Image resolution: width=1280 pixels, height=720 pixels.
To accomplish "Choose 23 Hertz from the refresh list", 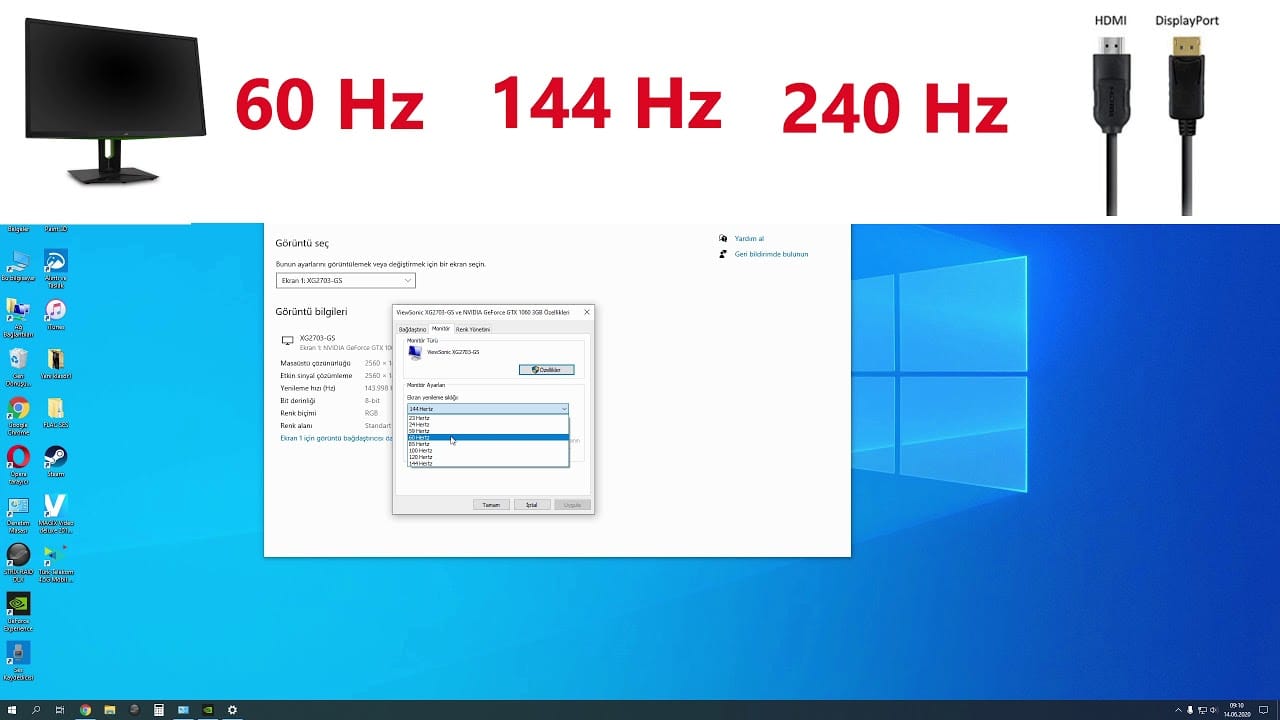I will [487, 418].
